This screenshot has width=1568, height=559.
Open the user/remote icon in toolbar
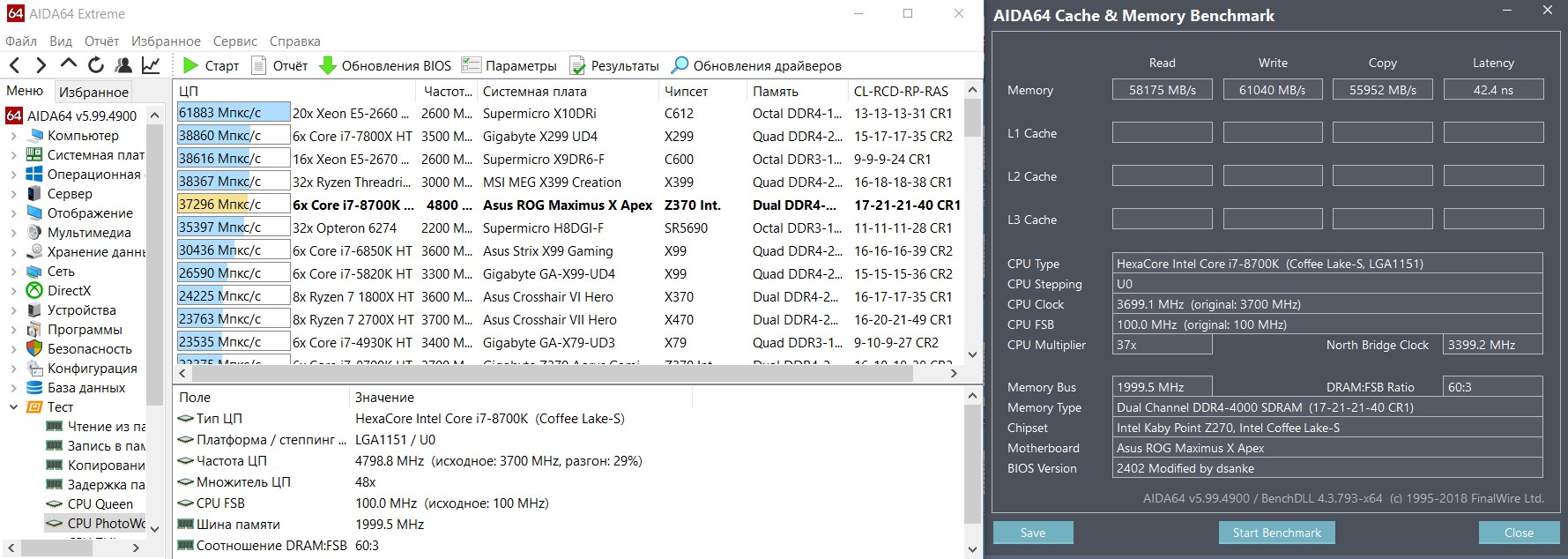tap(123, 65)
